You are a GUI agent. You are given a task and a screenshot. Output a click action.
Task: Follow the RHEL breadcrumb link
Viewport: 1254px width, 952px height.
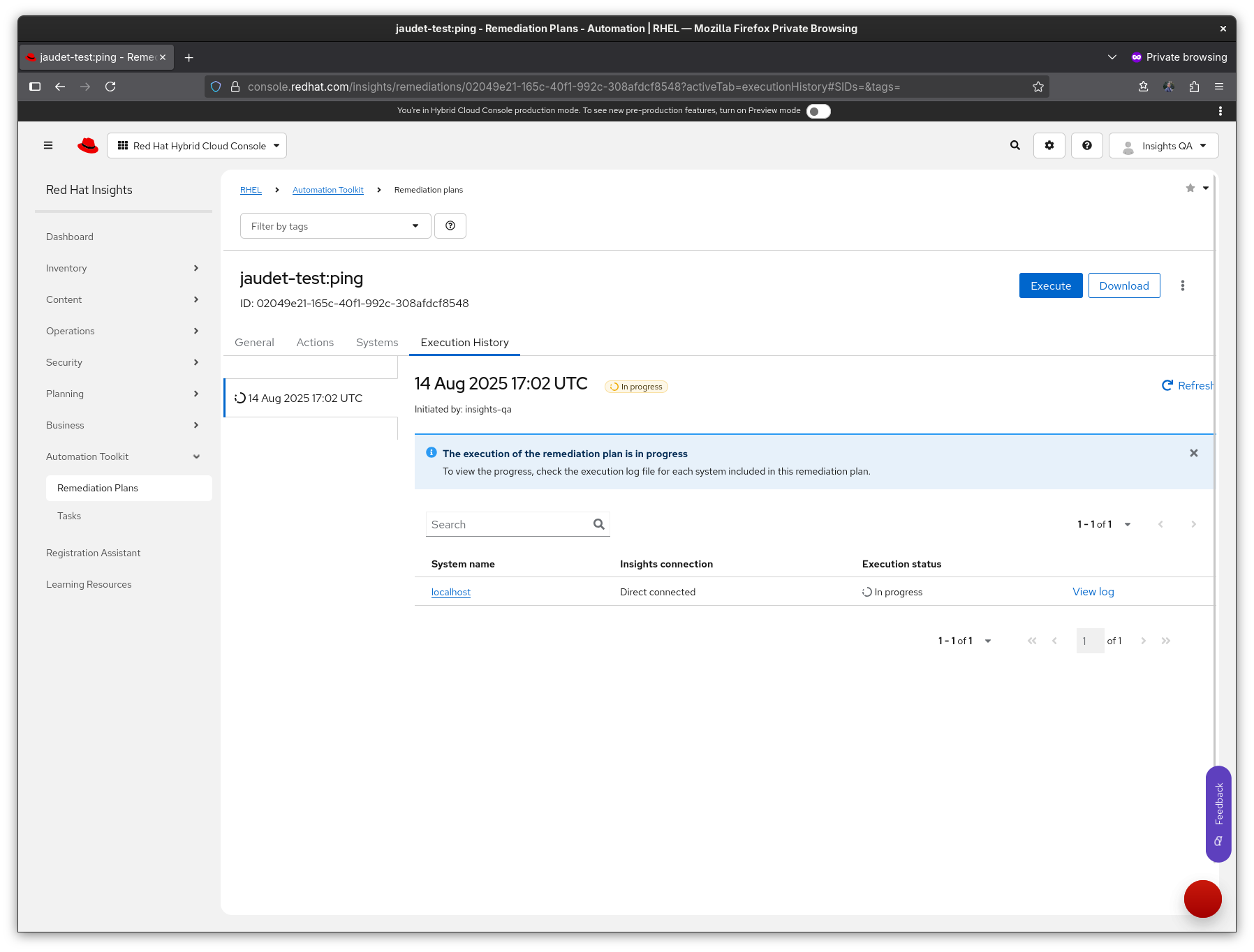(x=251, y=190)
